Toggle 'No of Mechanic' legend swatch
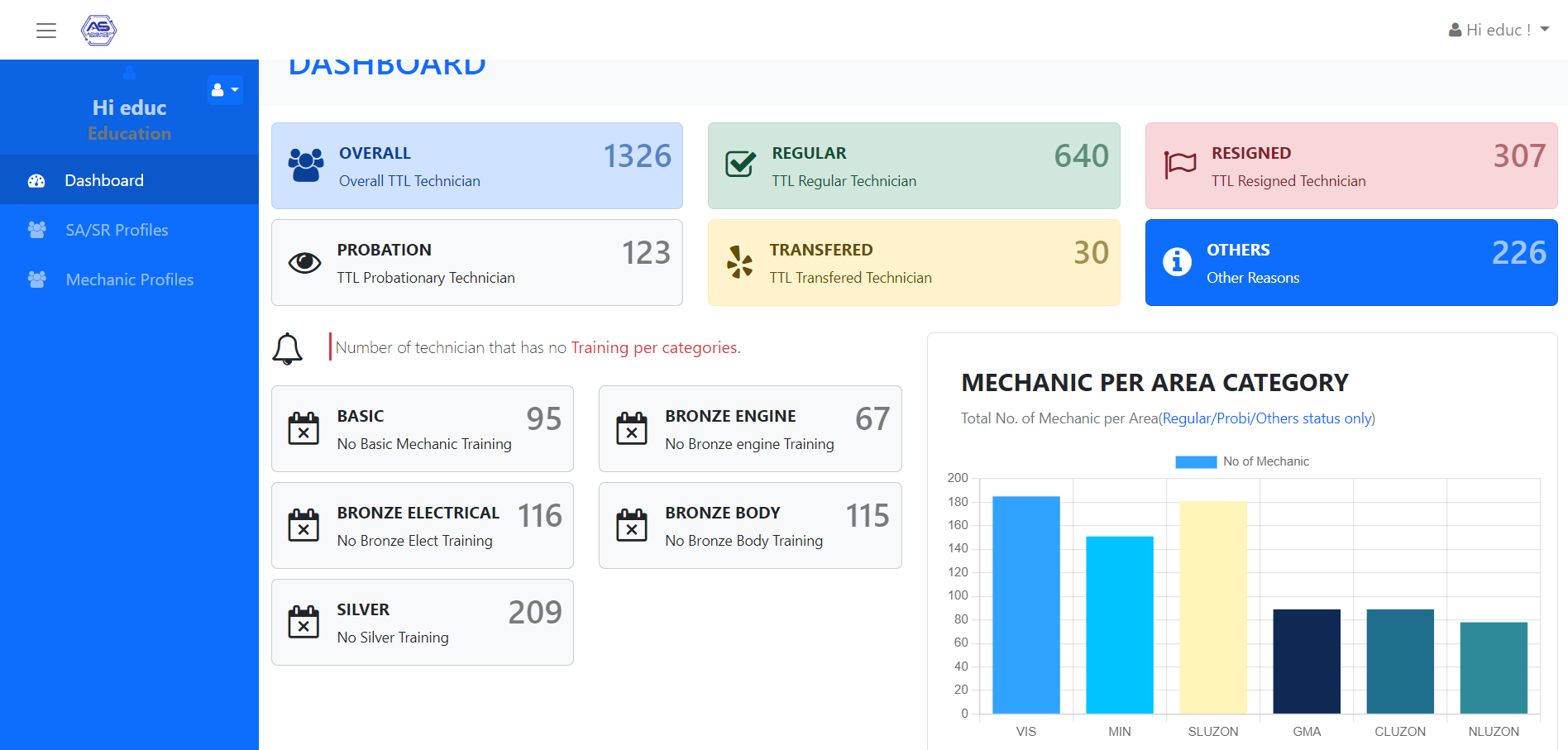The image size is (1568, 750). [1196, 461]
